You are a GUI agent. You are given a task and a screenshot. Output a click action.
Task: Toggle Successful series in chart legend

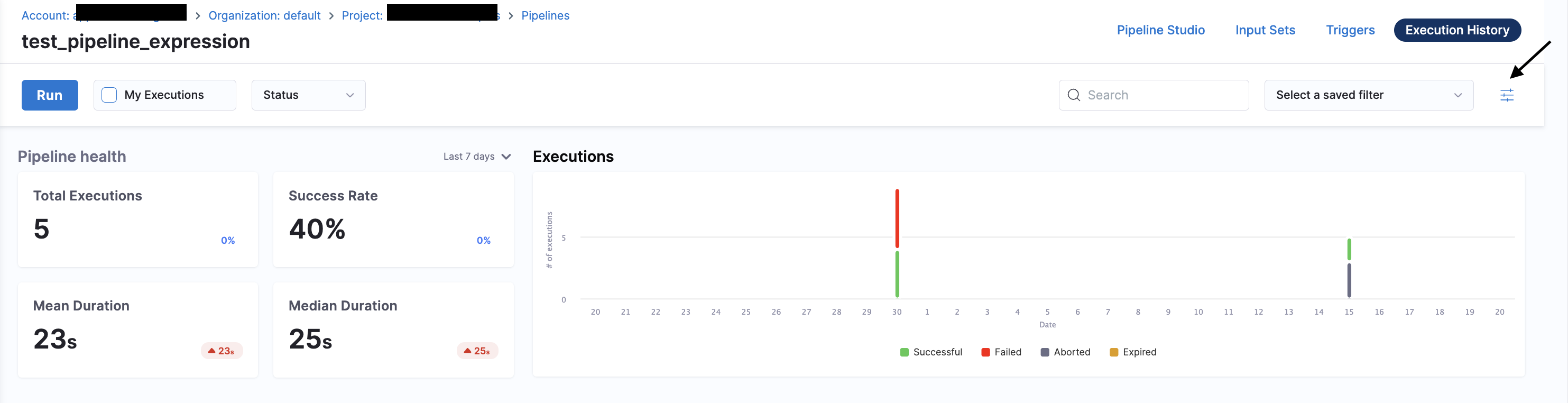point(930,352)
